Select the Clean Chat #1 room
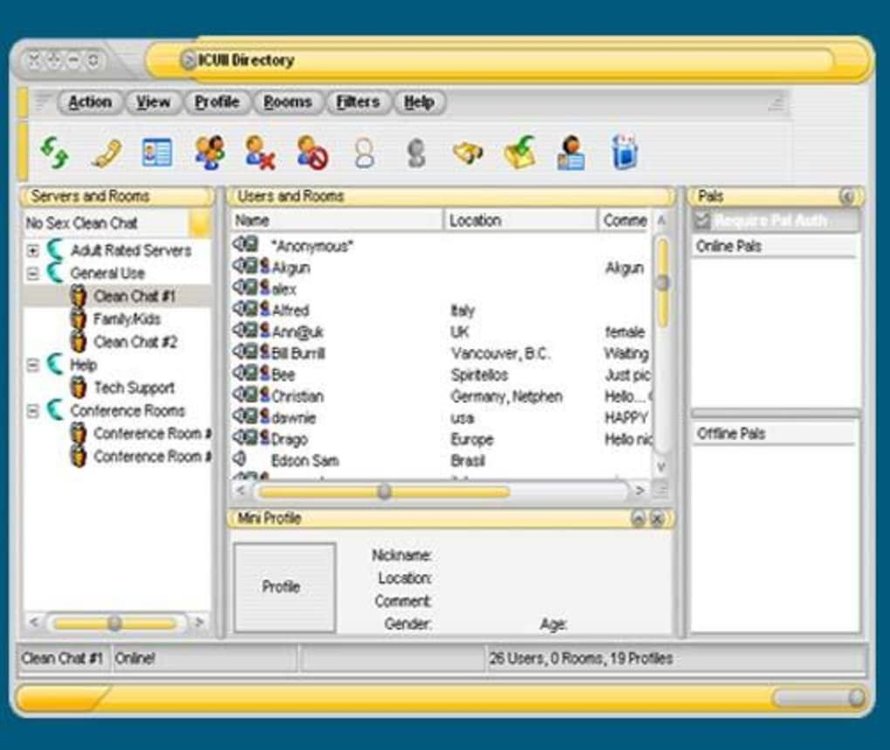The image size is (890, 750). click(135, 296)
